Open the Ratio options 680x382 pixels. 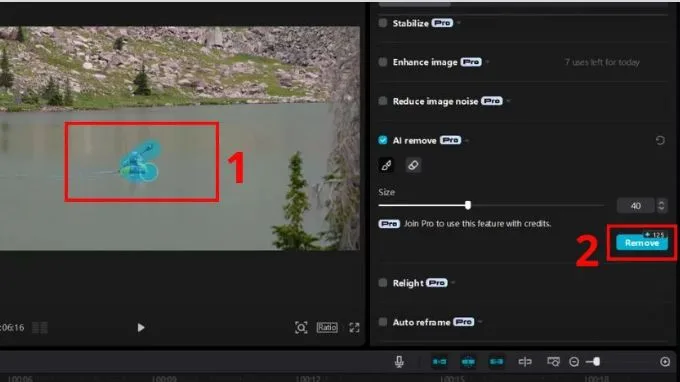327,327
